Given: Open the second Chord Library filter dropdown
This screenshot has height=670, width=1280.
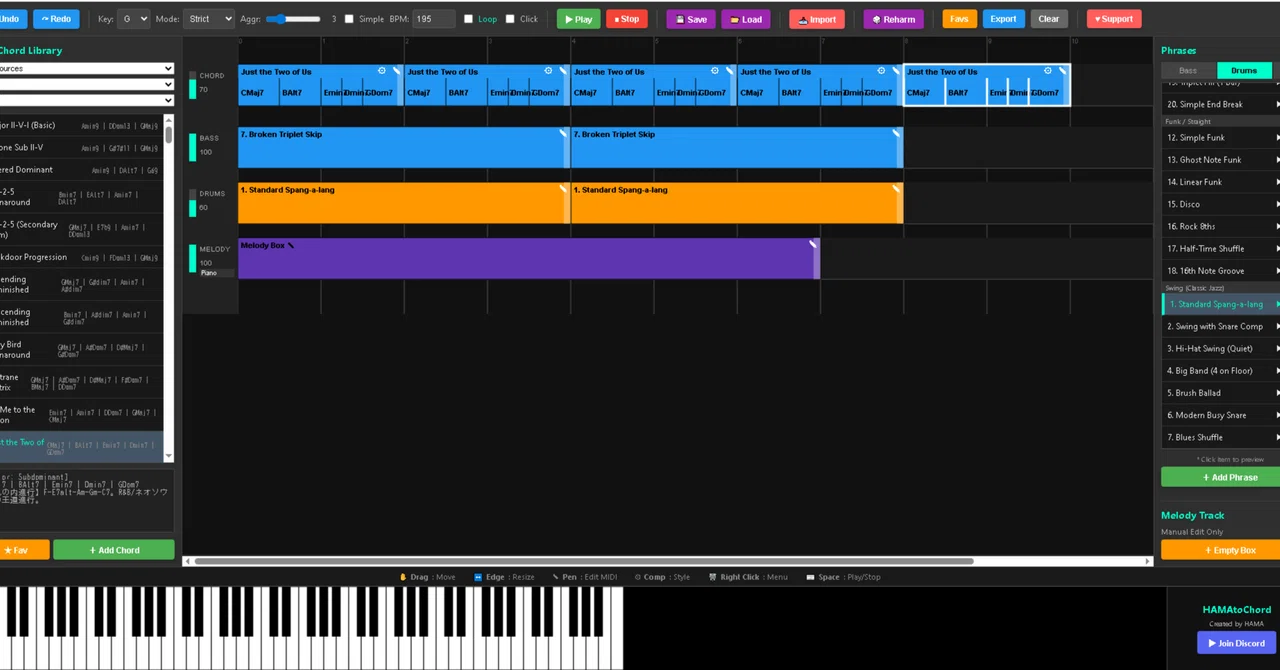Looking at the screenshot, I should point(86,84).
